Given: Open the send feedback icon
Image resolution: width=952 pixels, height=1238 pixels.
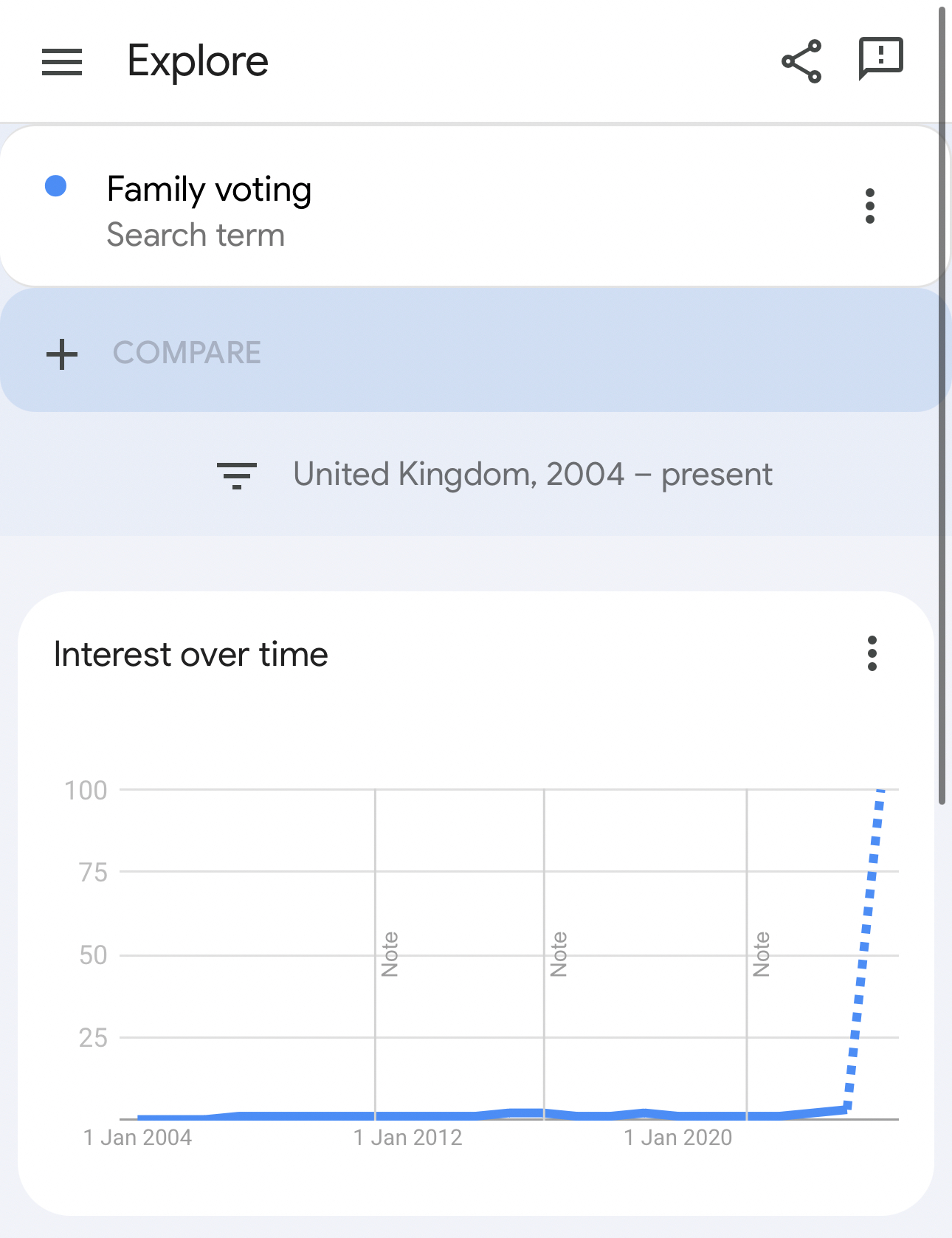Looking at the screenshot, I should (x=880, y=58).
